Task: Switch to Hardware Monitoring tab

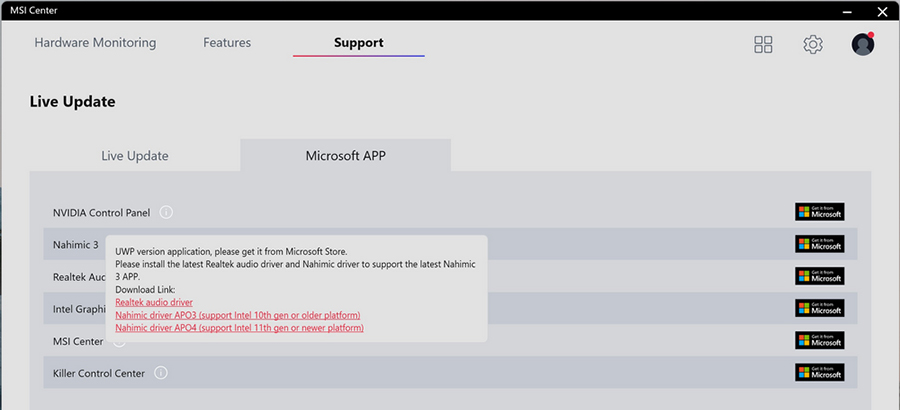Action: (x=95, y=42)
